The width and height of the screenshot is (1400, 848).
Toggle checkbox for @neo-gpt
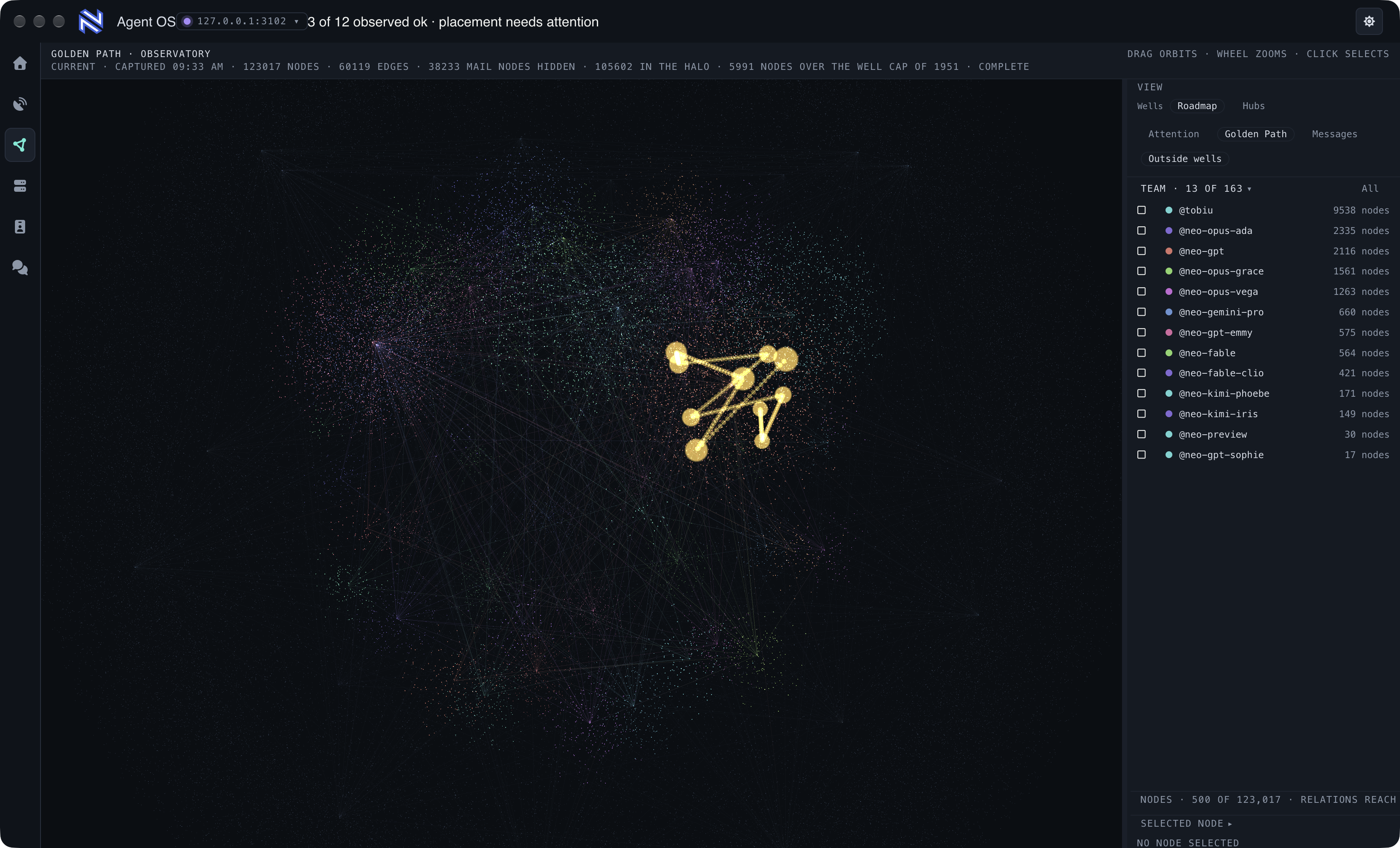(1142, 251)
